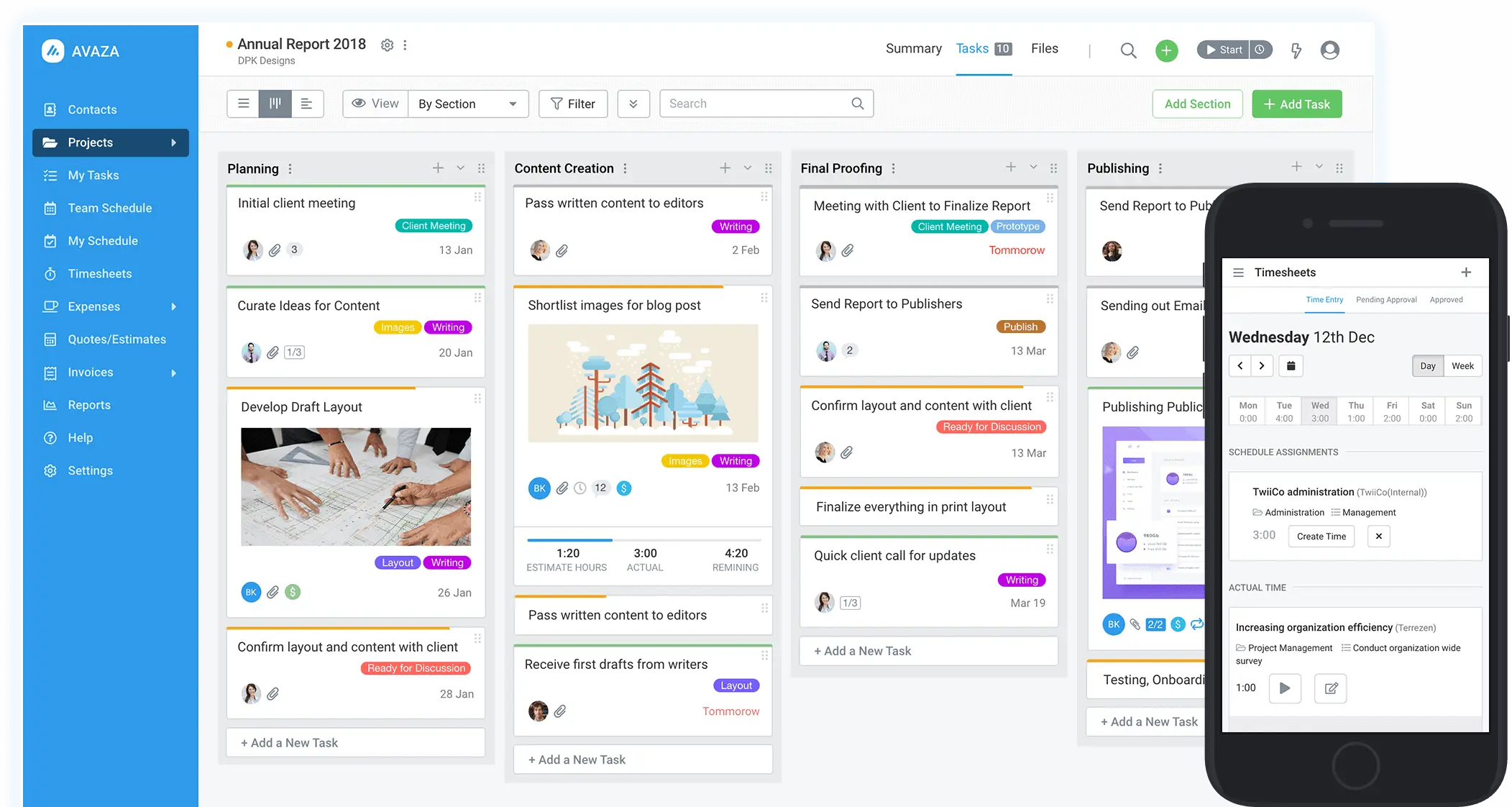Open the quick add green plus icon
Screen dimensions: 1512x807
[x=1166, y=50]
